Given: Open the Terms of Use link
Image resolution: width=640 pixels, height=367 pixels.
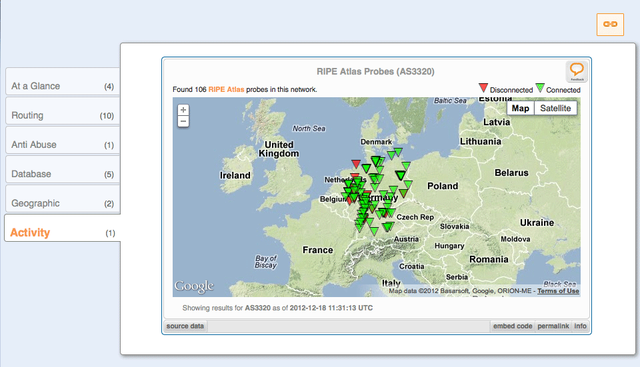Looking at the screenshot, I should coord(558,291).
